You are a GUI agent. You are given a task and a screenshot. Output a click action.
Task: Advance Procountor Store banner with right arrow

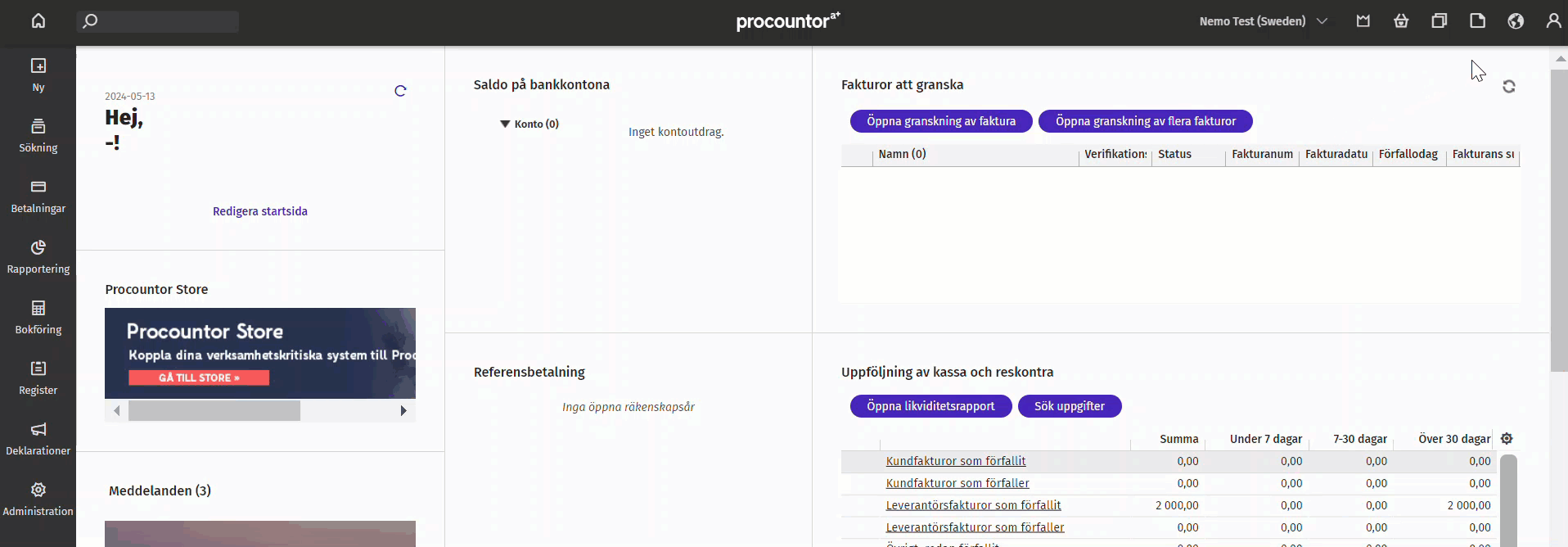403,410
